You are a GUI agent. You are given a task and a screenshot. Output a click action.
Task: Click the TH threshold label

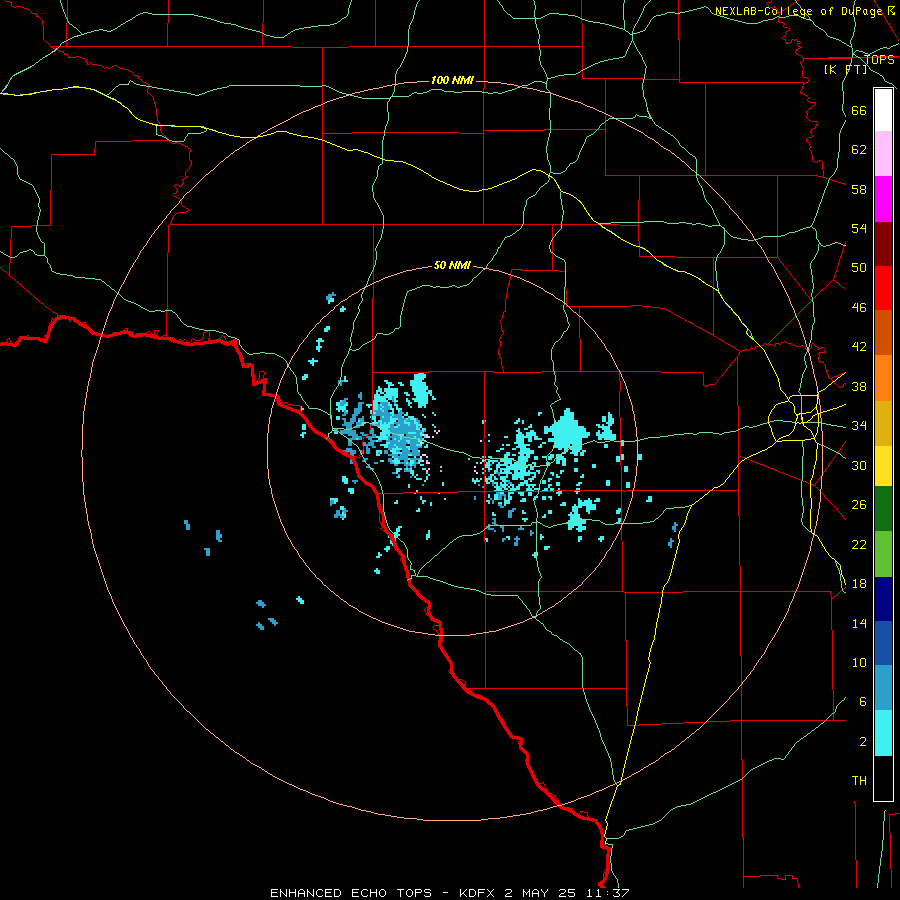point(859,781)
